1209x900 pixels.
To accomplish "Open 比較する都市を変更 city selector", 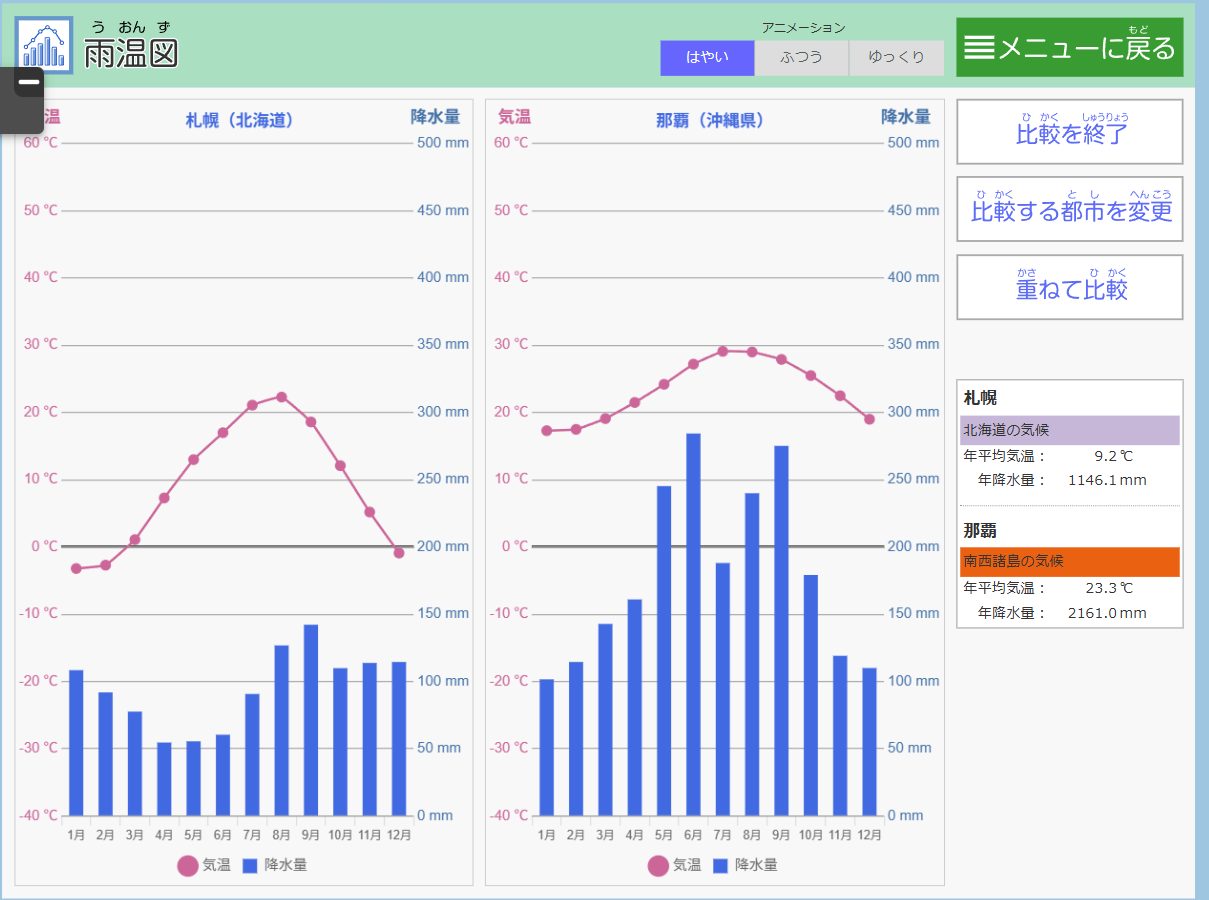I will (1069, 209).
